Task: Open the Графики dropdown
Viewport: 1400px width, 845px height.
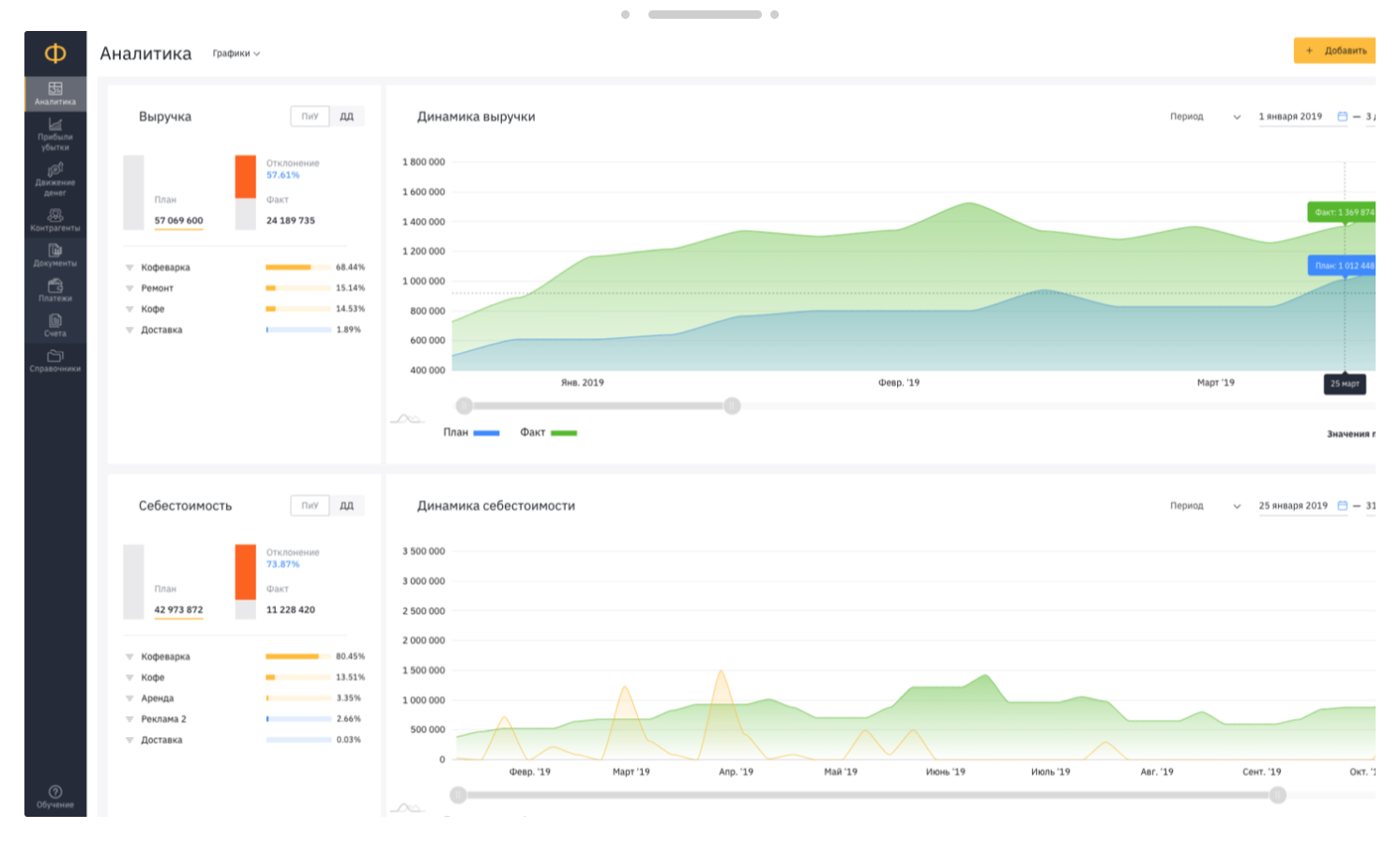Action: (x=236, y=54)
